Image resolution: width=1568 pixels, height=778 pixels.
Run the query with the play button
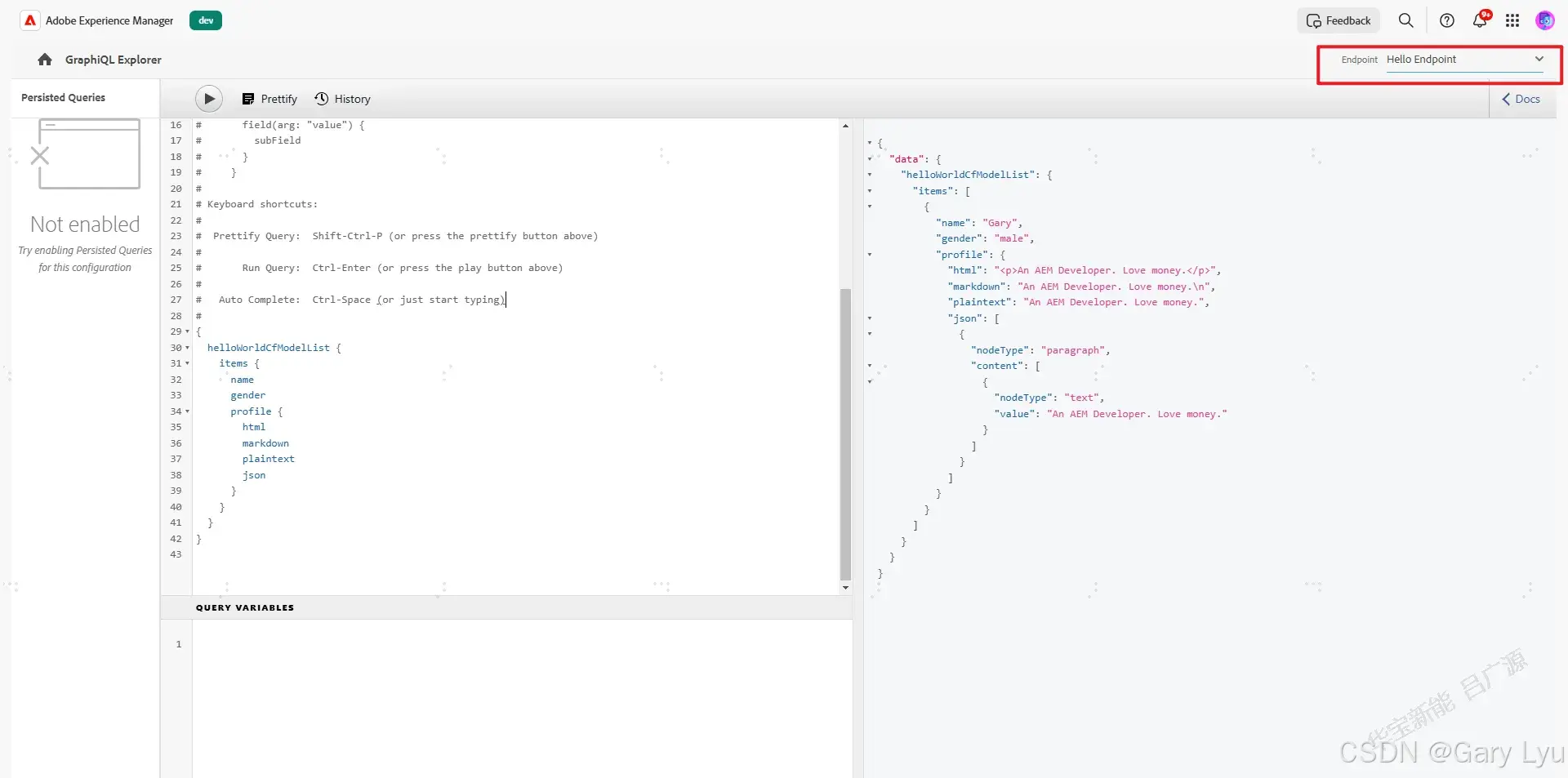click(209, 99)
